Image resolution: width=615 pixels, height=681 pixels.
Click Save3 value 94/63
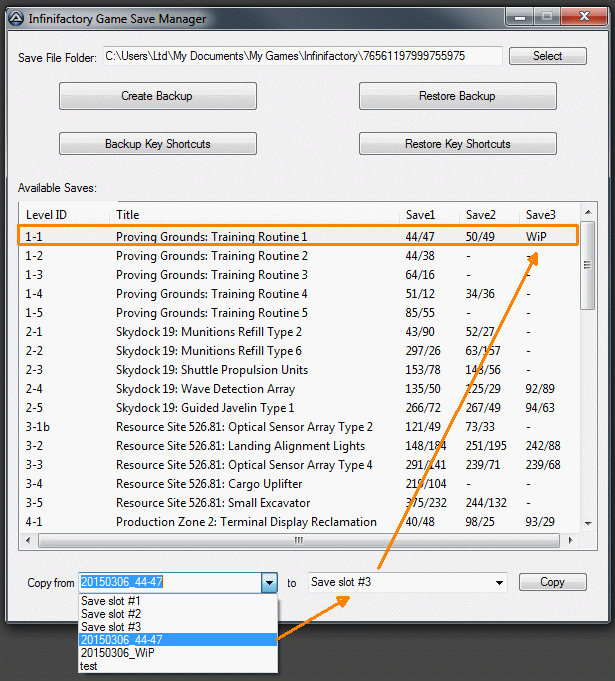coord(540,408)
